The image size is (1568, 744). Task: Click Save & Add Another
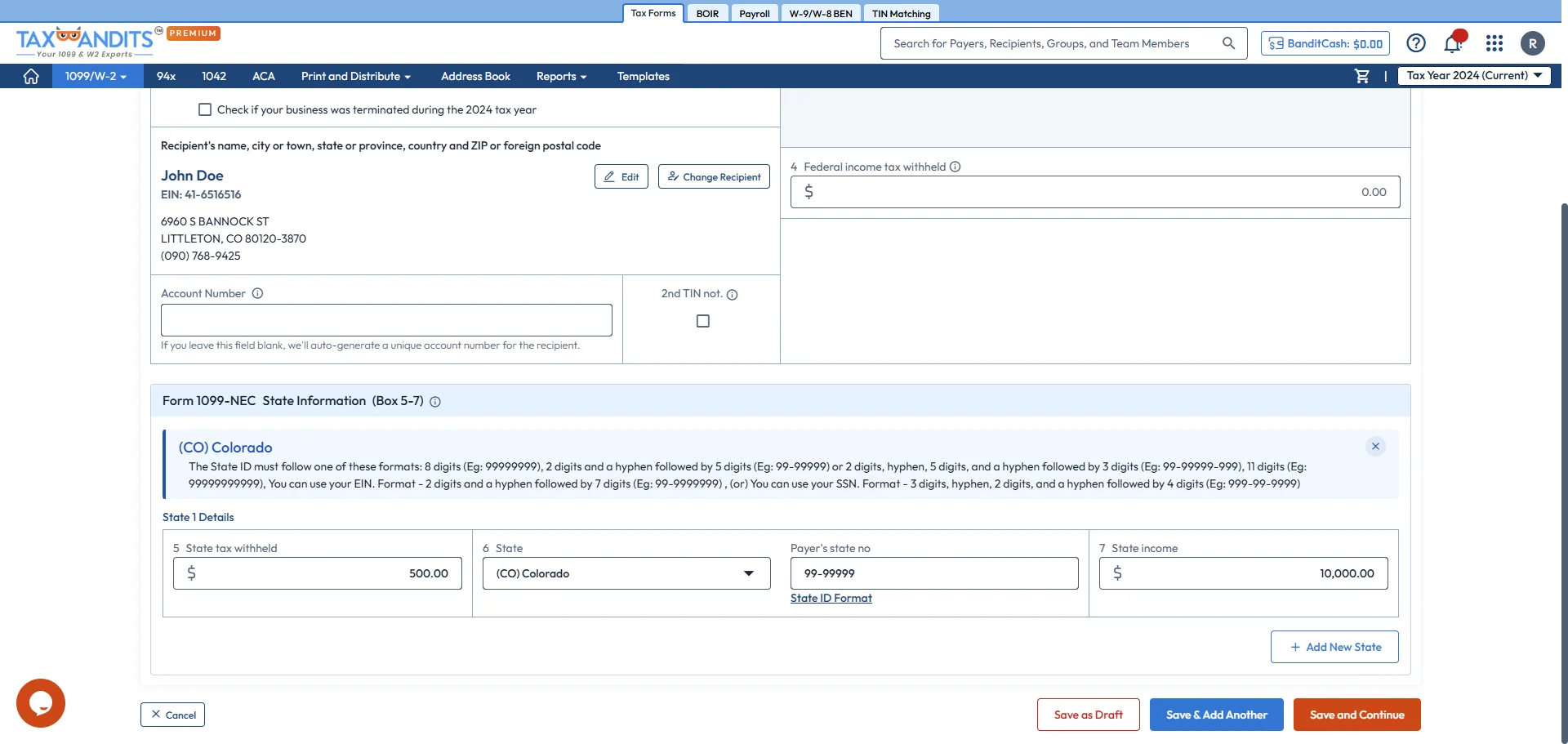(1217, 715)
